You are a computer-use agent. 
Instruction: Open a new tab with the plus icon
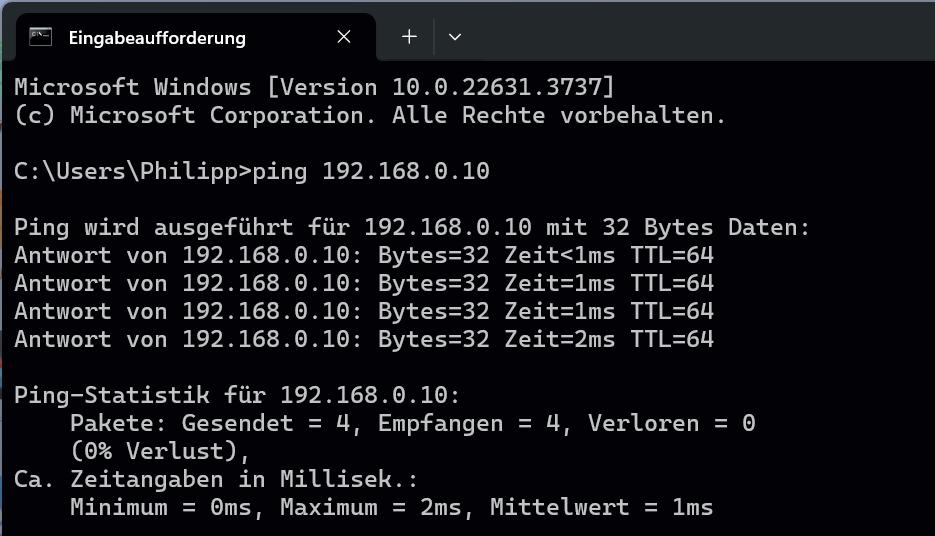[409, 37]
